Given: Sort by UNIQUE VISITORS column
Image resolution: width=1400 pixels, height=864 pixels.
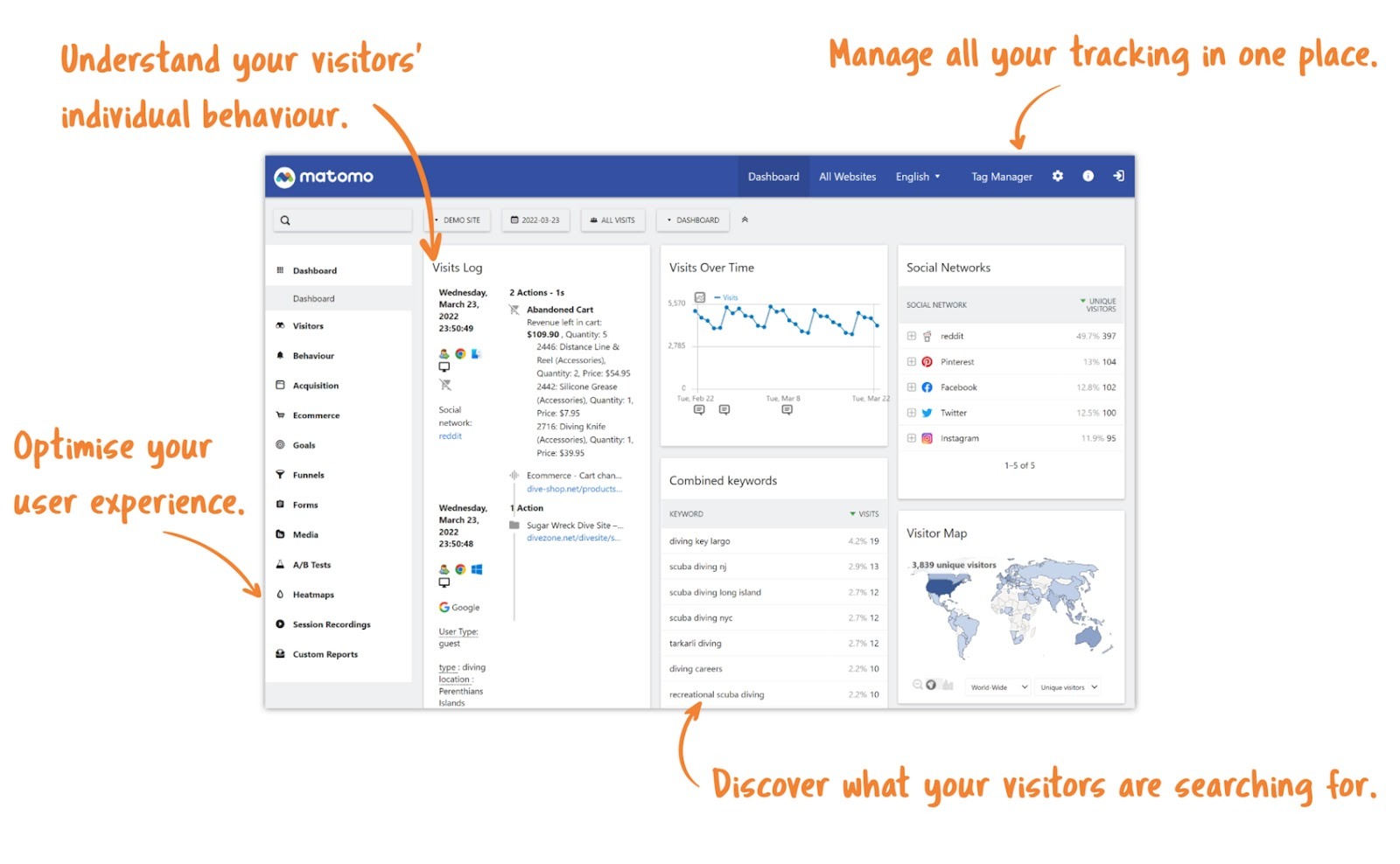Looking at the screenshot, I should tap(1098, 304).
